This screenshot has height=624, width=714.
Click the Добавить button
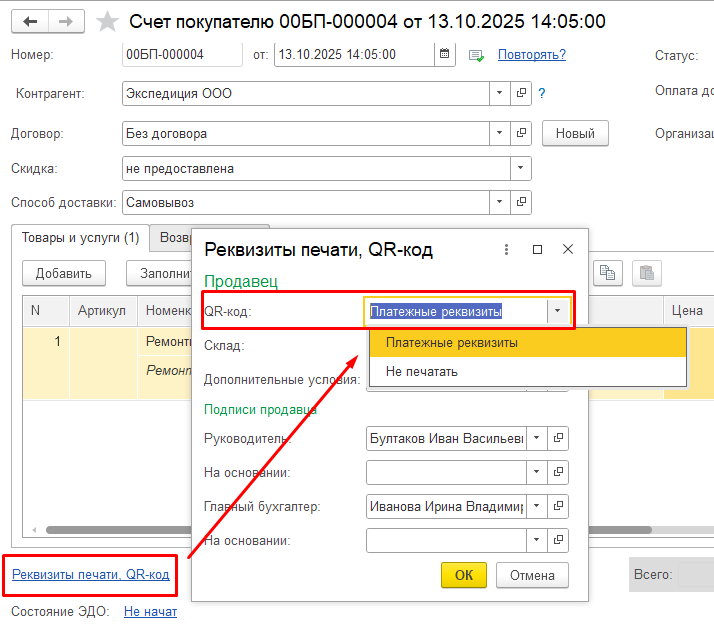64,273
